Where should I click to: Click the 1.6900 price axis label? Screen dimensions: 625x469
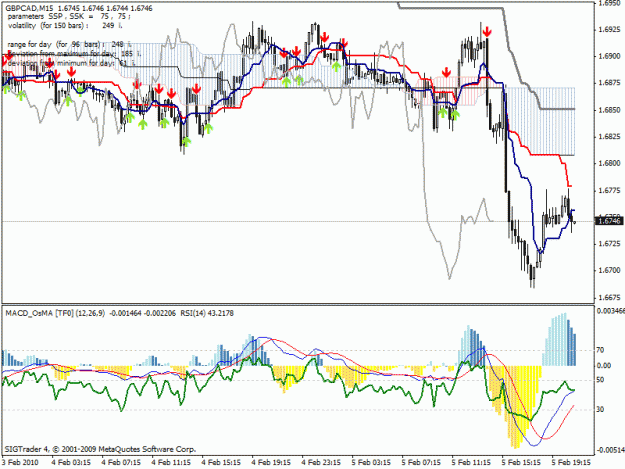tap(609, 56)
